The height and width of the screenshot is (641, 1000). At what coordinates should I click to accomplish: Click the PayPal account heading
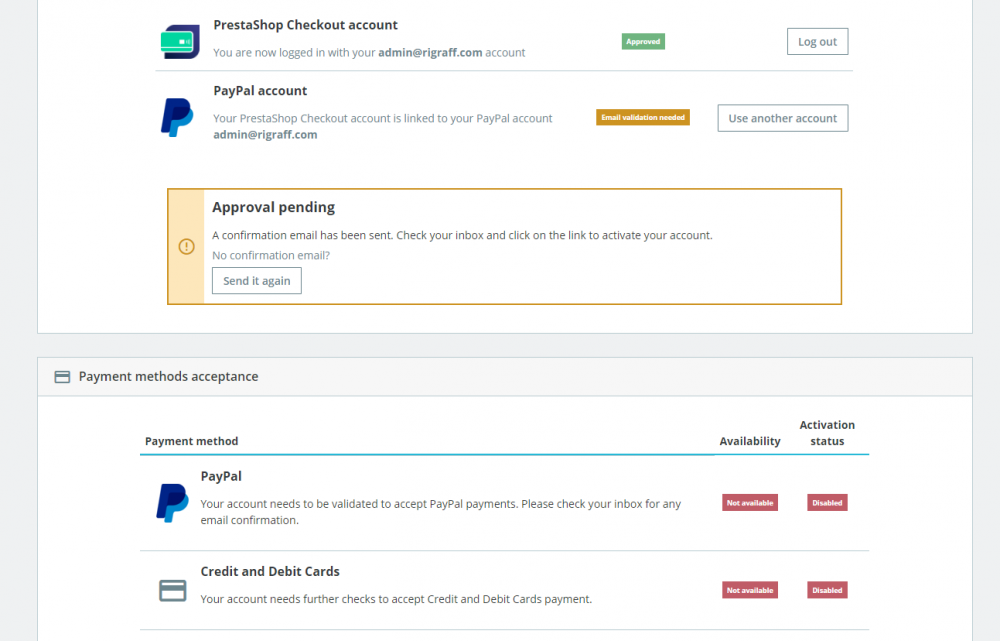pyautogui.click(x=260, y=91)
